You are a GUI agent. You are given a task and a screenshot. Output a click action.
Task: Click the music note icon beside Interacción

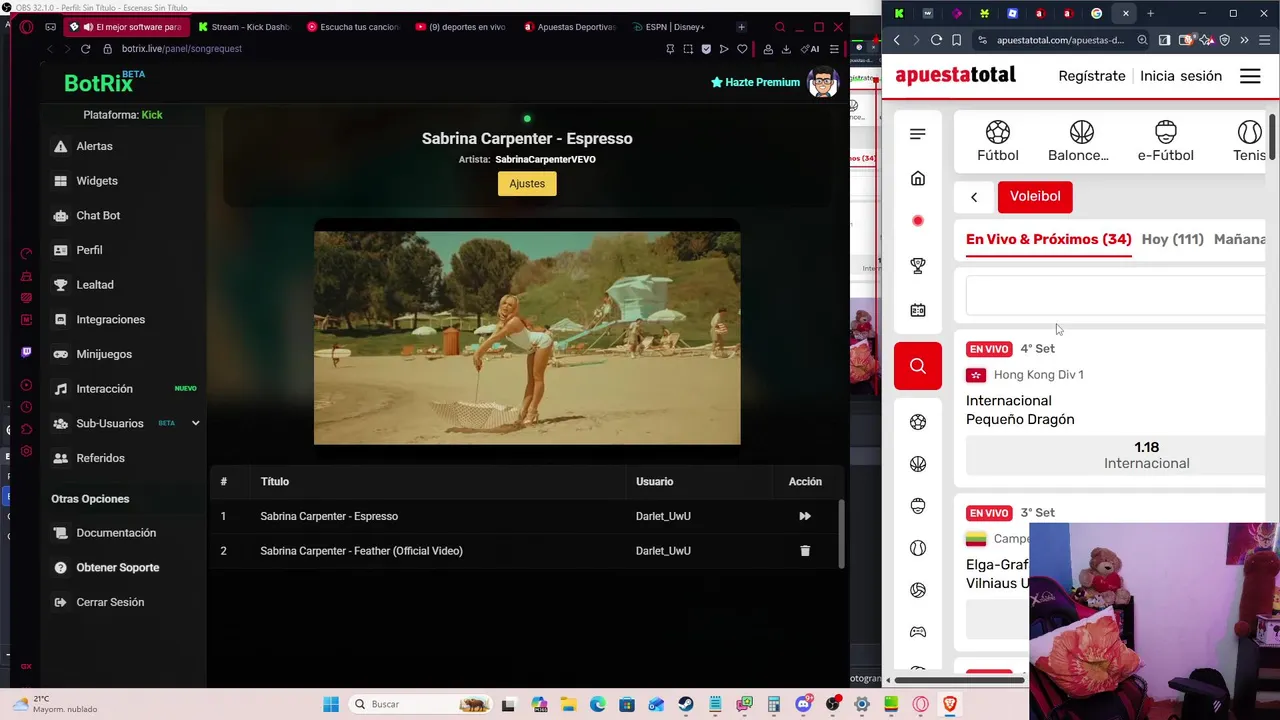tap(61, 389)
